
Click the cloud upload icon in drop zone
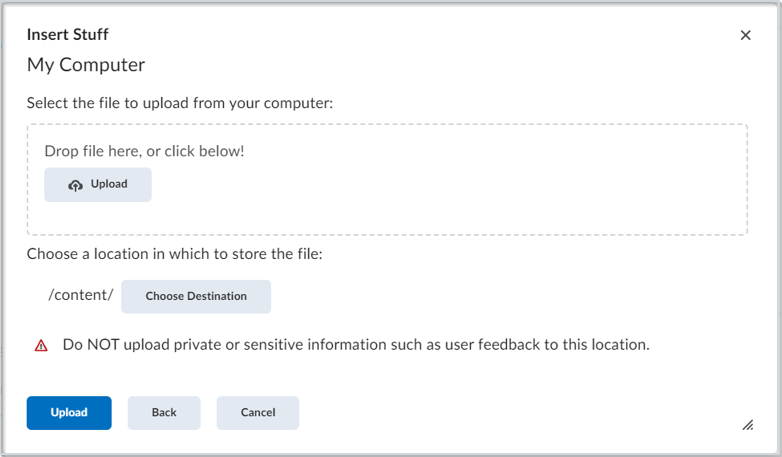(x=75, y=185)
